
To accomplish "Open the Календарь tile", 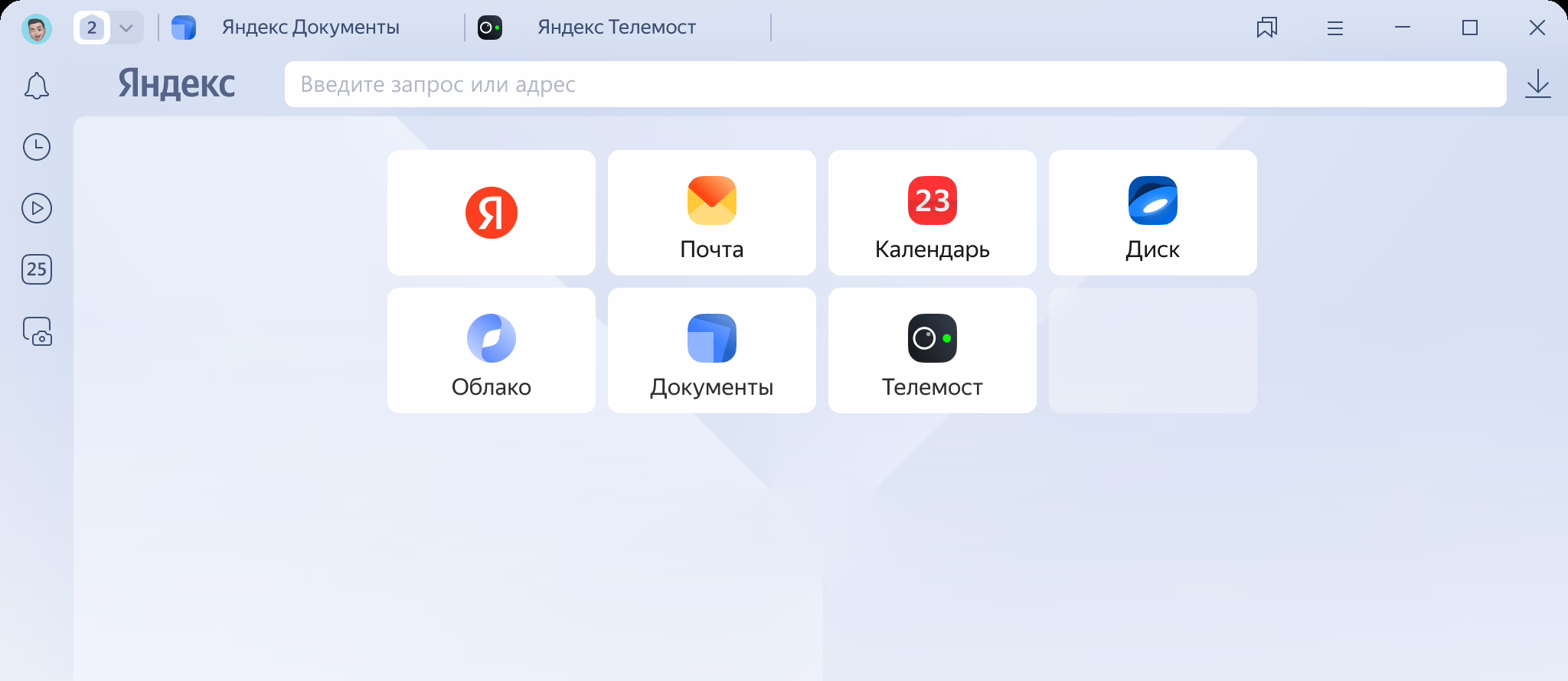I will 933,213.
